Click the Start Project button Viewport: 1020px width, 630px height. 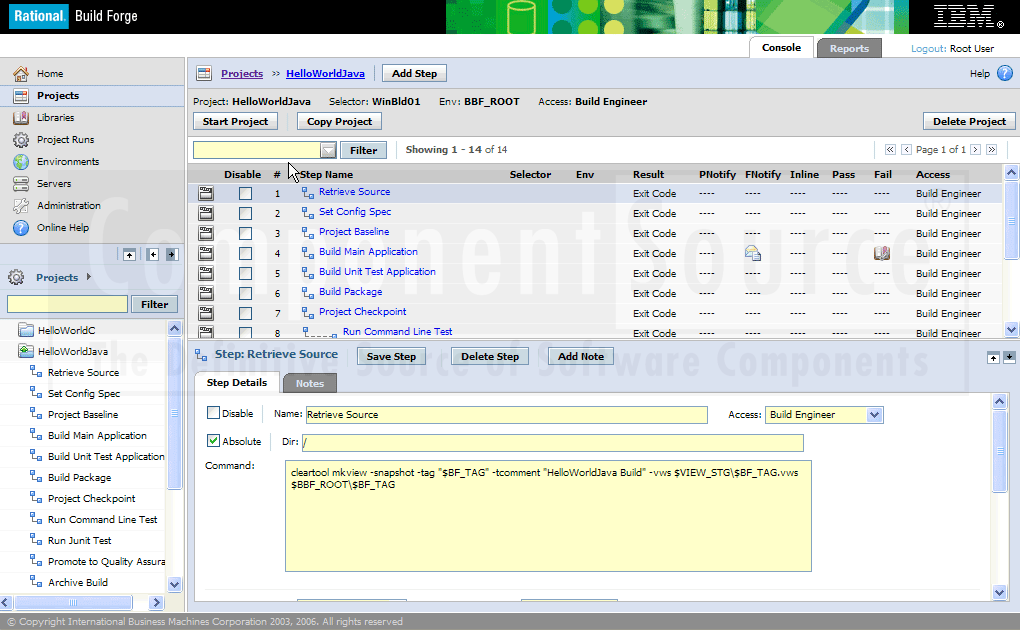tap(235, 122)
